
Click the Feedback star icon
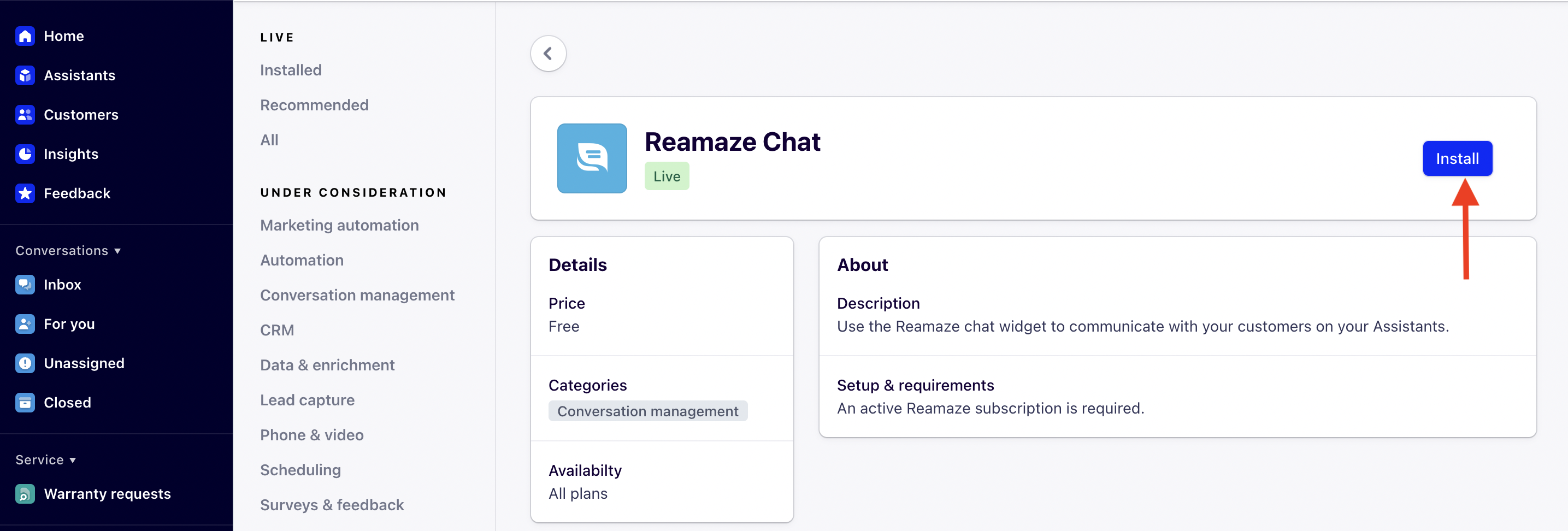click(x=25, y=193)
